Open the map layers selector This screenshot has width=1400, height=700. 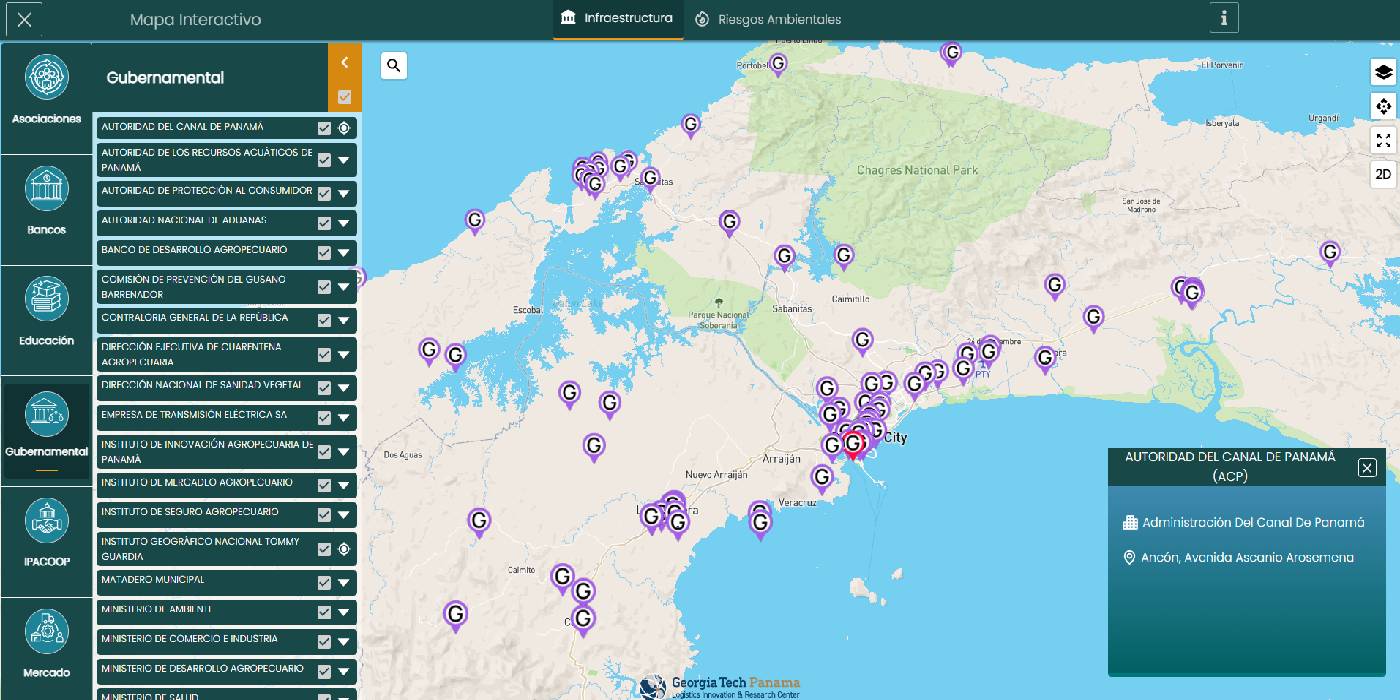click(1383, 72)
